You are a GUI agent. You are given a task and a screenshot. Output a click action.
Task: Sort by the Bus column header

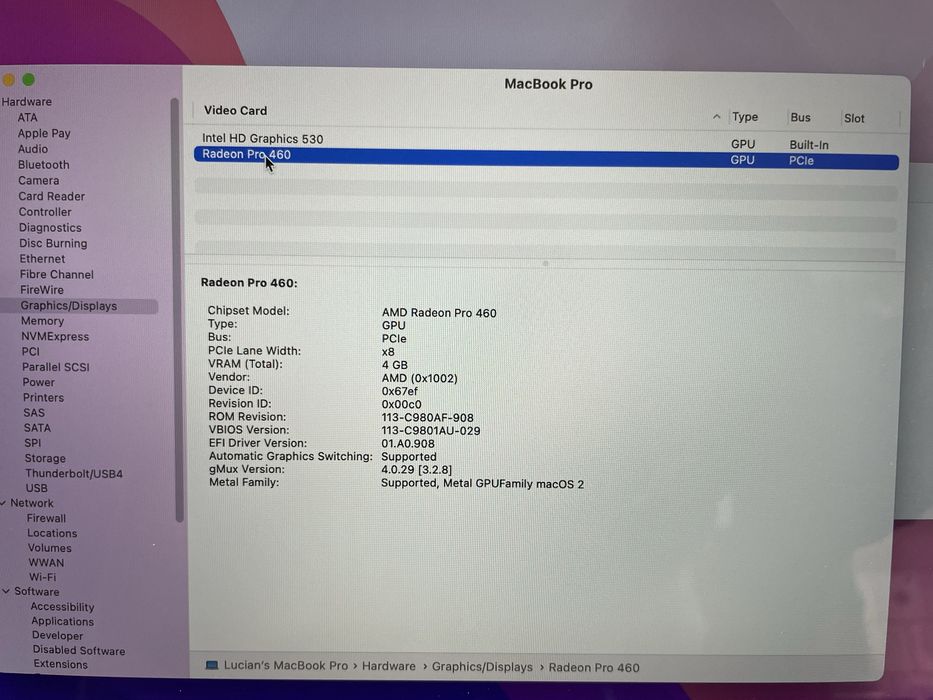tap(800, 118)
